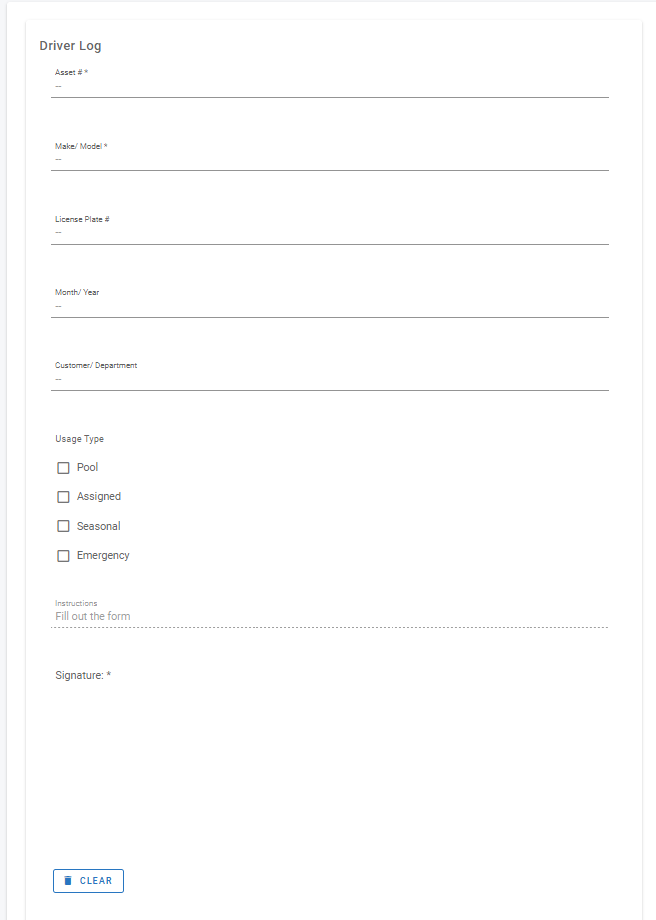656x920 pixels.
Task: Toggle the Emergency checkbox square
Action: click(63, 556)
